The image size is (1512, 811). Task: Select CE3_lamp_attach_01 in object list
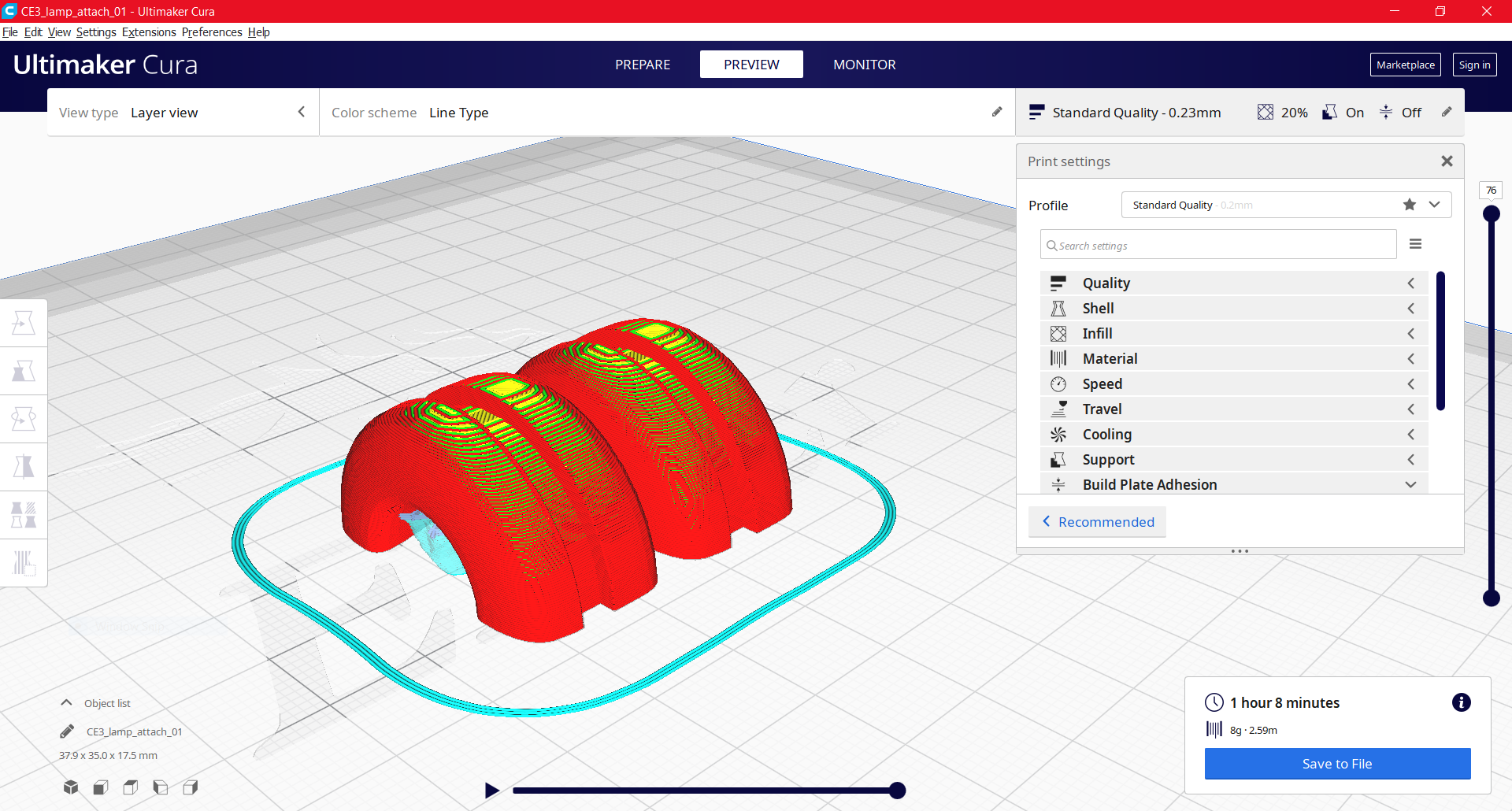click(134, 731)
